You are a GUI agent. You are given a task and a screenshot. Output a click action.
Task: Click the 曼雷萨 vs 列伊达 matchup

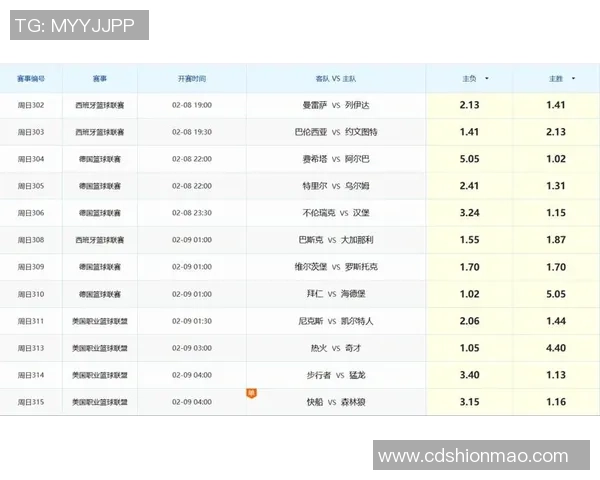pyautogui.click(x=336, y=105)
